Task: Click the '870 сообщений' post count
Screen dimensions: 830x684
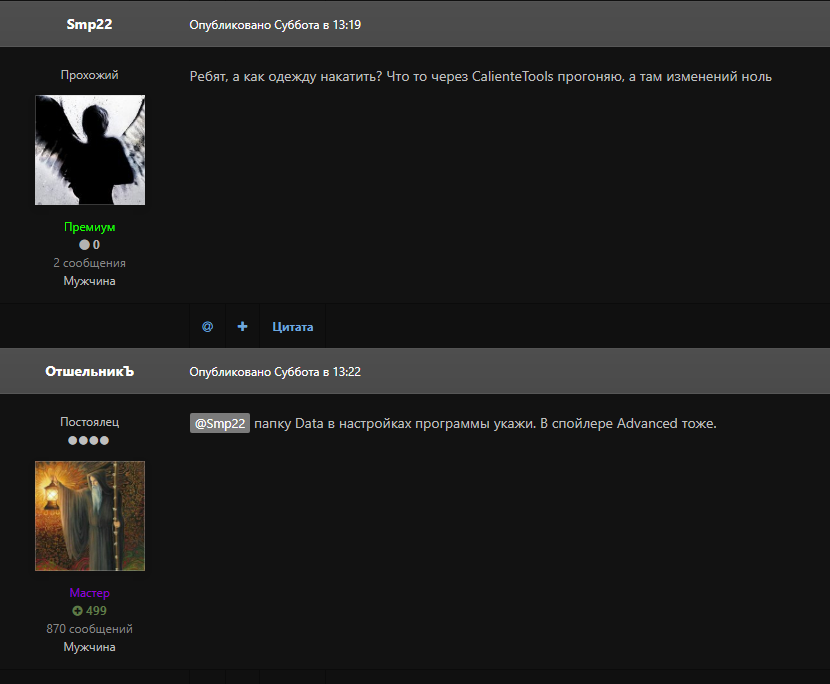Action: click(90, 629)
